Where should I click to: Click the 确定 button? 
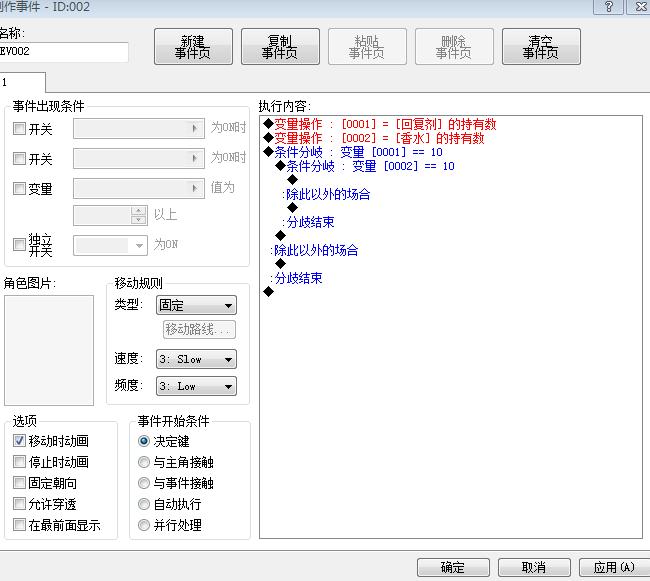click(x=453, y=567)
